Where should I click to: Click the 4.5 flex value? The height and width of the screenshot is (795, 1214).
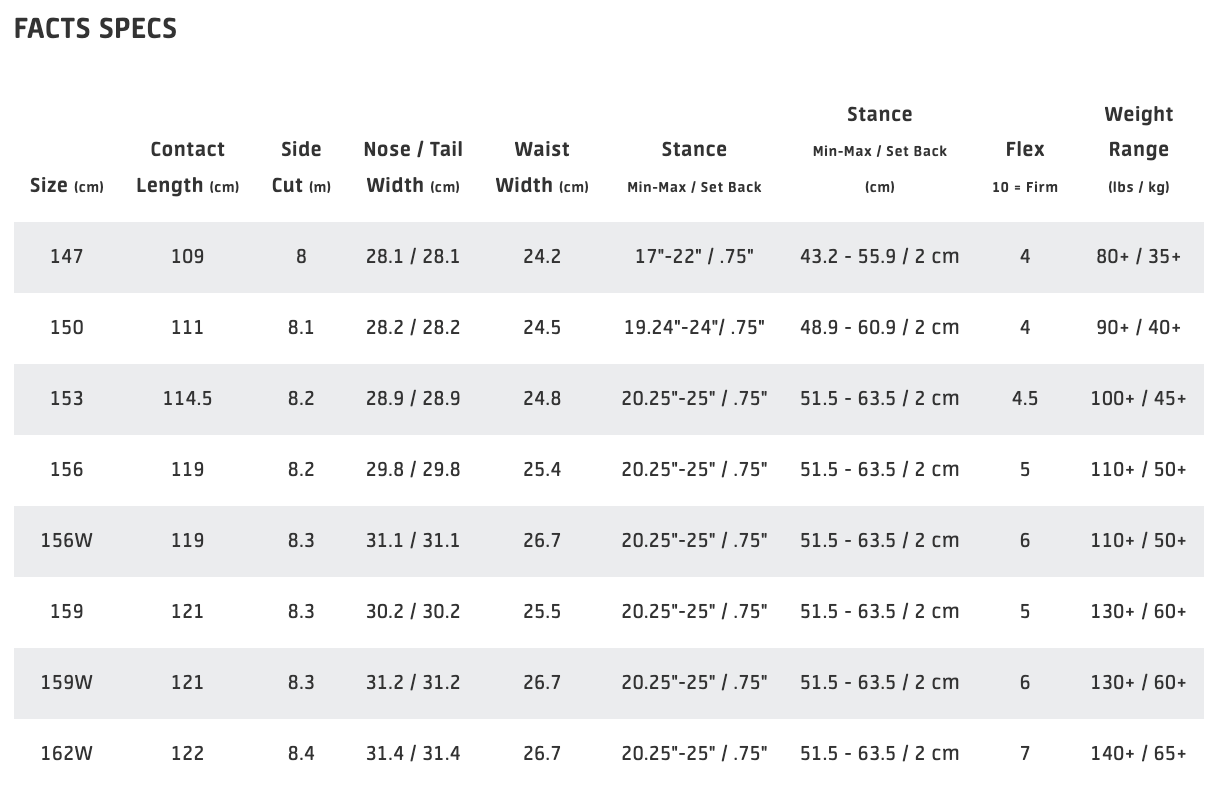1025,399
